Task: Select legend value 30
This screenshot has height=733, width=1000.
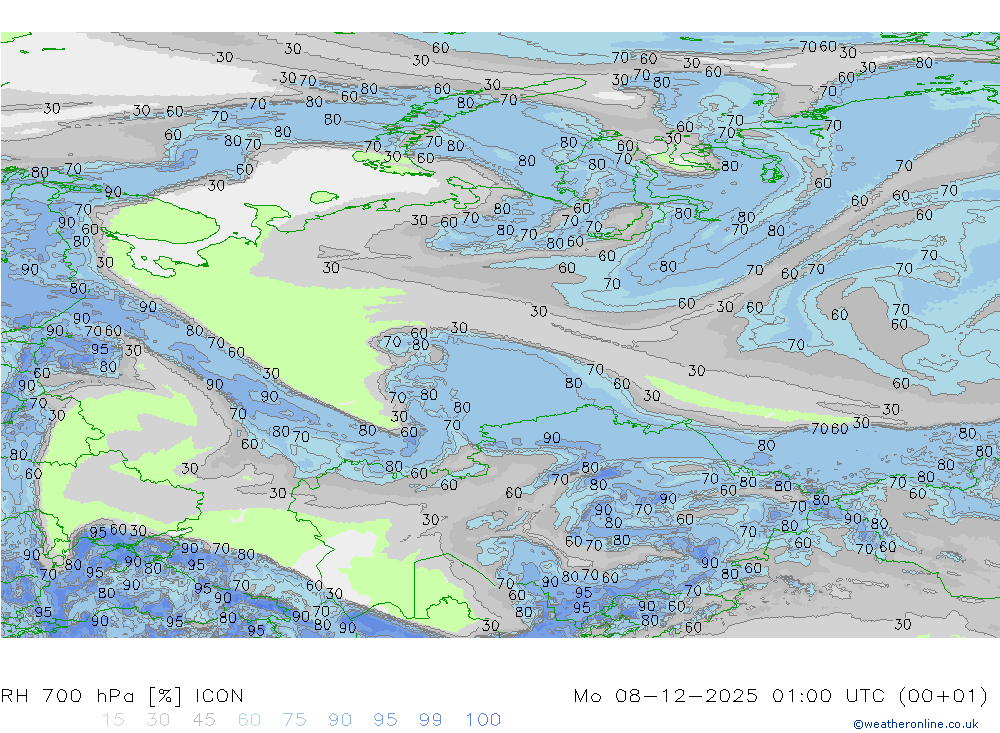Action: [158, 720]
